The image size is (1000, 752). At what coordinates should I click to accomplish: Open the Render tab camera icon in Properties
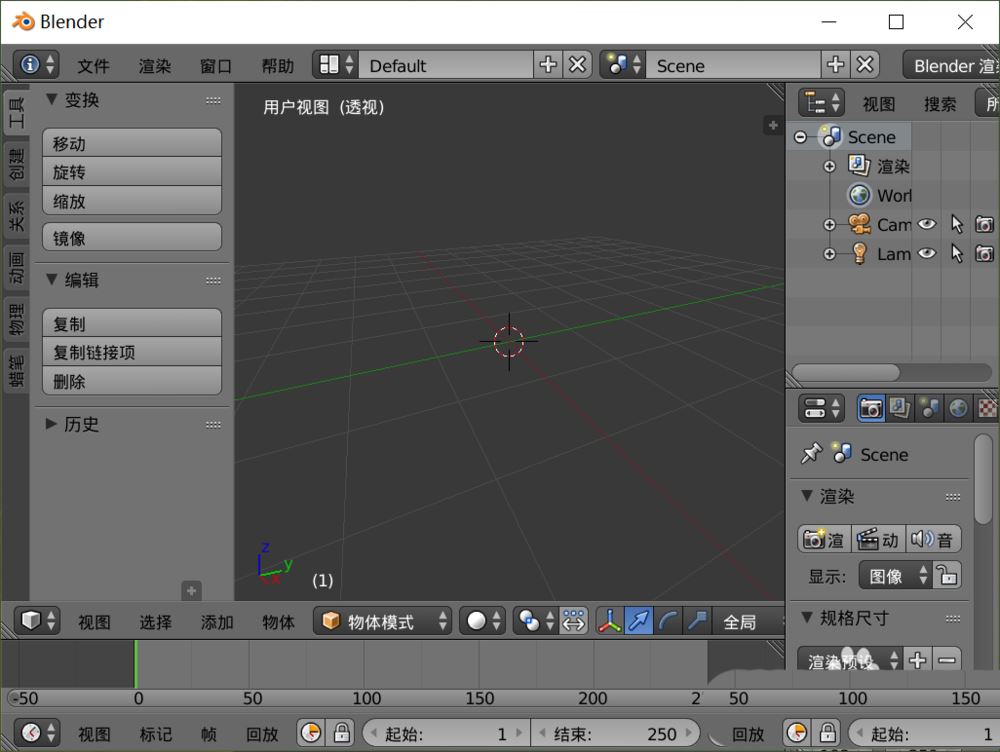(872, 408)
